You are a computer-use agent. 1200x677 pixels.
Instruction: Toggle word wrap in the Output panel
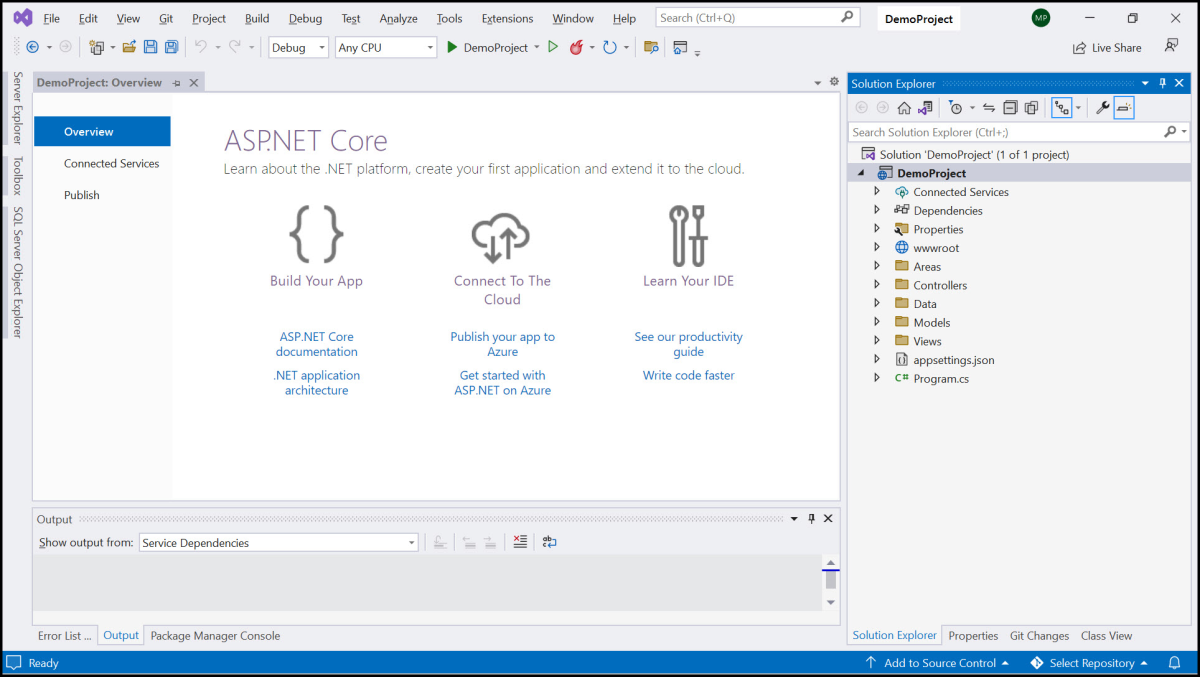[549, 542]
